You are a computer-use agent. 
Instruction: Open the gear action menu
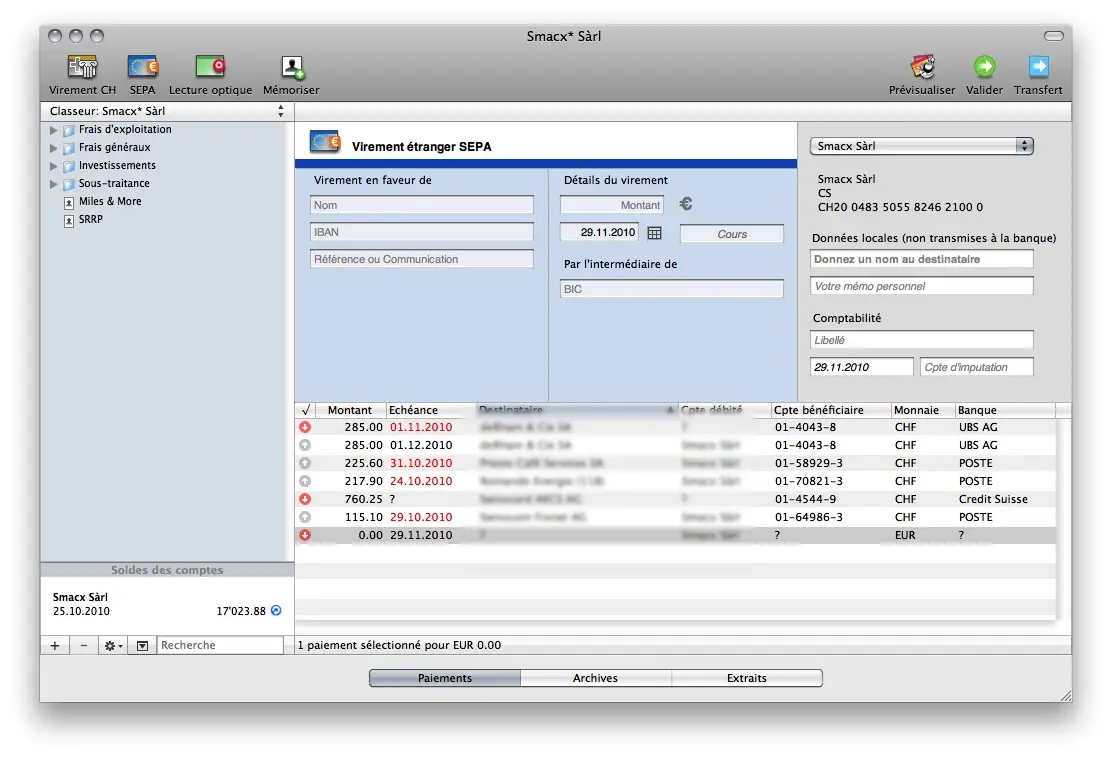113,646
